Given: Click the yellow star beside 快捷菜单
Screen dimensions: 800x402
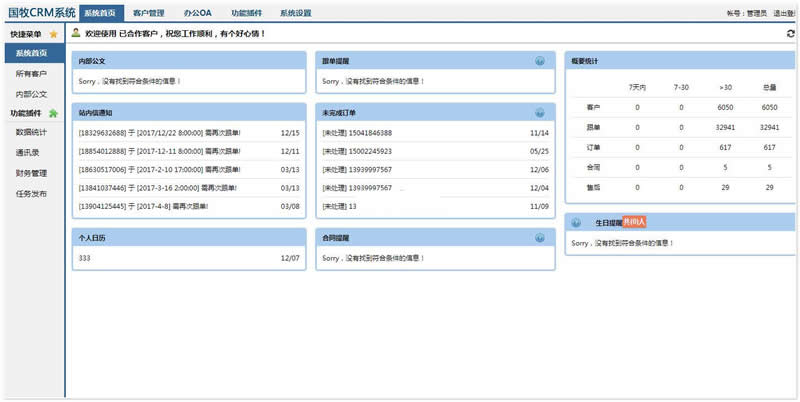Looking at the screenshot, I should pyautogui.click(x=53, y=34).
